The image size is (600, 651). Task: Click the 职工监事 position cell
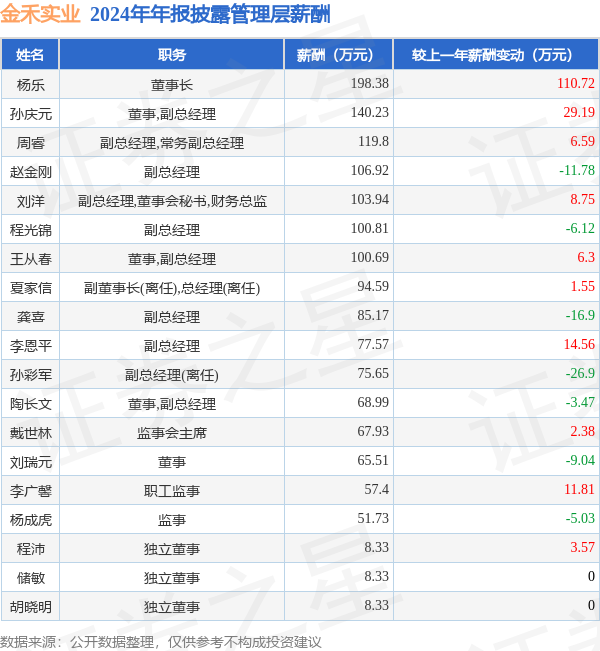pyautogui.click(x=171, y=491)
